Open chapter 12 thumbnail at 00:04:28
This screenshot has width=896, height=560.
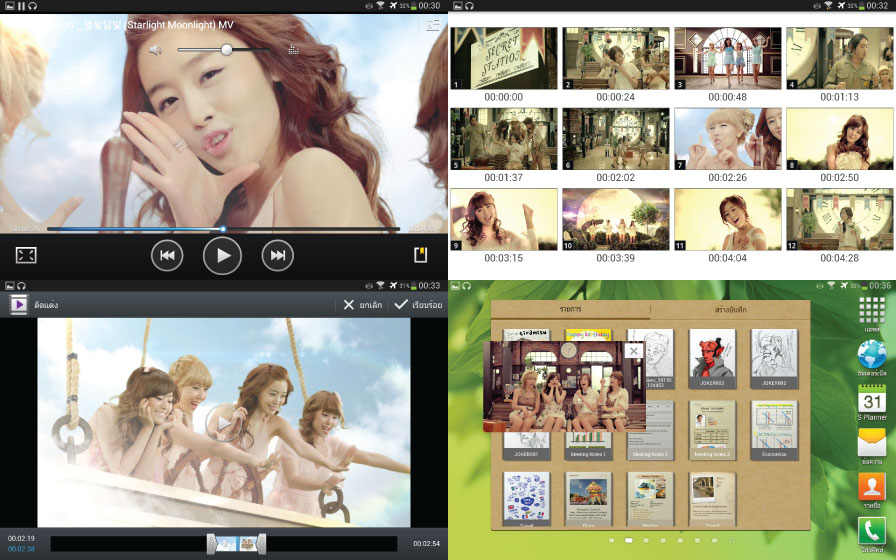pyautogui.click(x=839, y=219)
